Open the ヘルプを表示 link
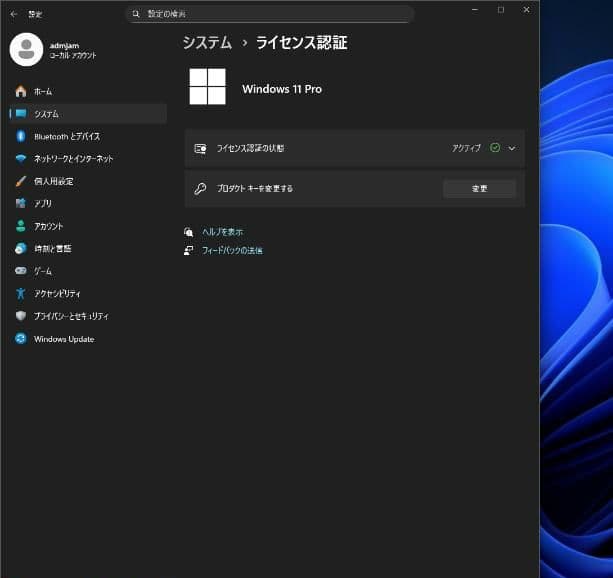The height and width of the screenshot is (578, 613). tap(222, 232)
